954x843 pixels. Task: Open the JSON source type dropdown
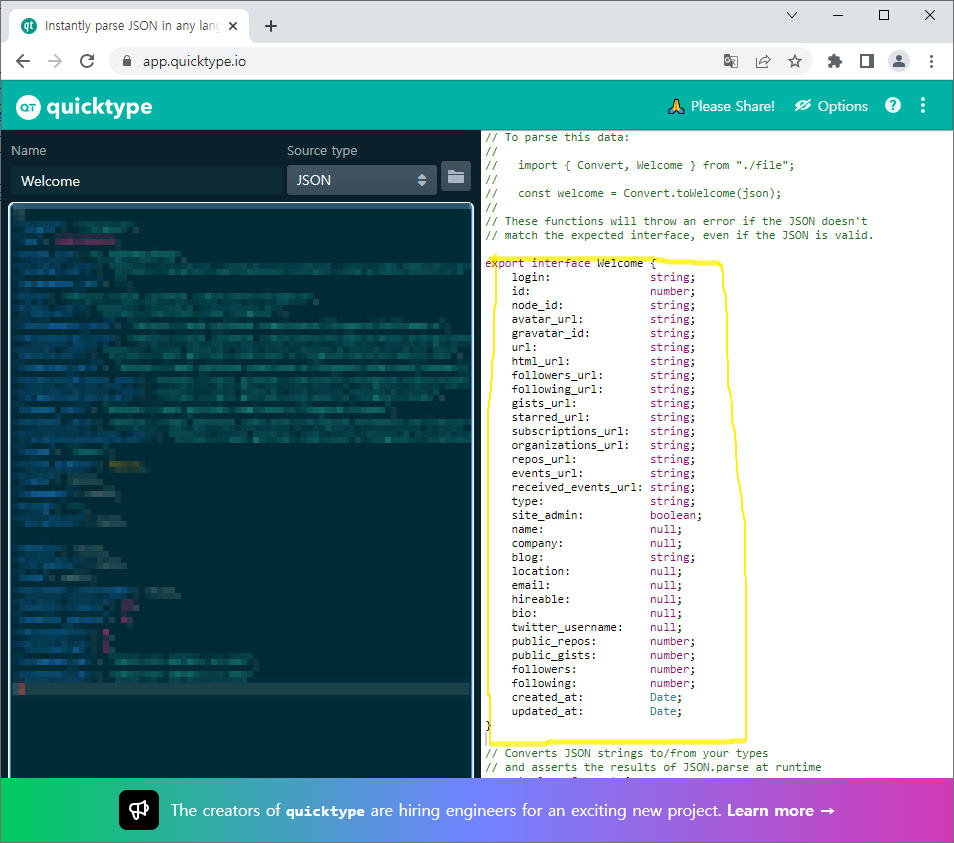pos(361,180)
